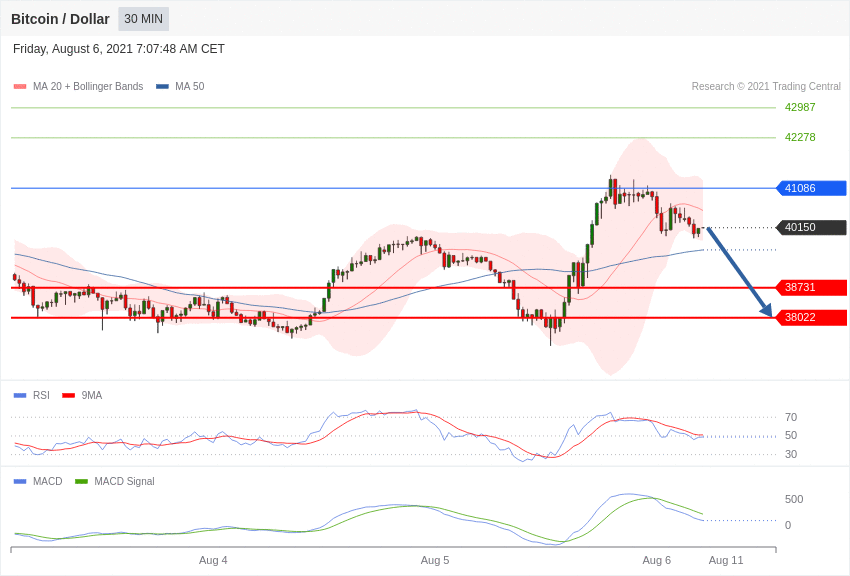Viewport: 850px width, 576px height.
Task: Click the MACD 0 axis label
Action: coord(788,525)
